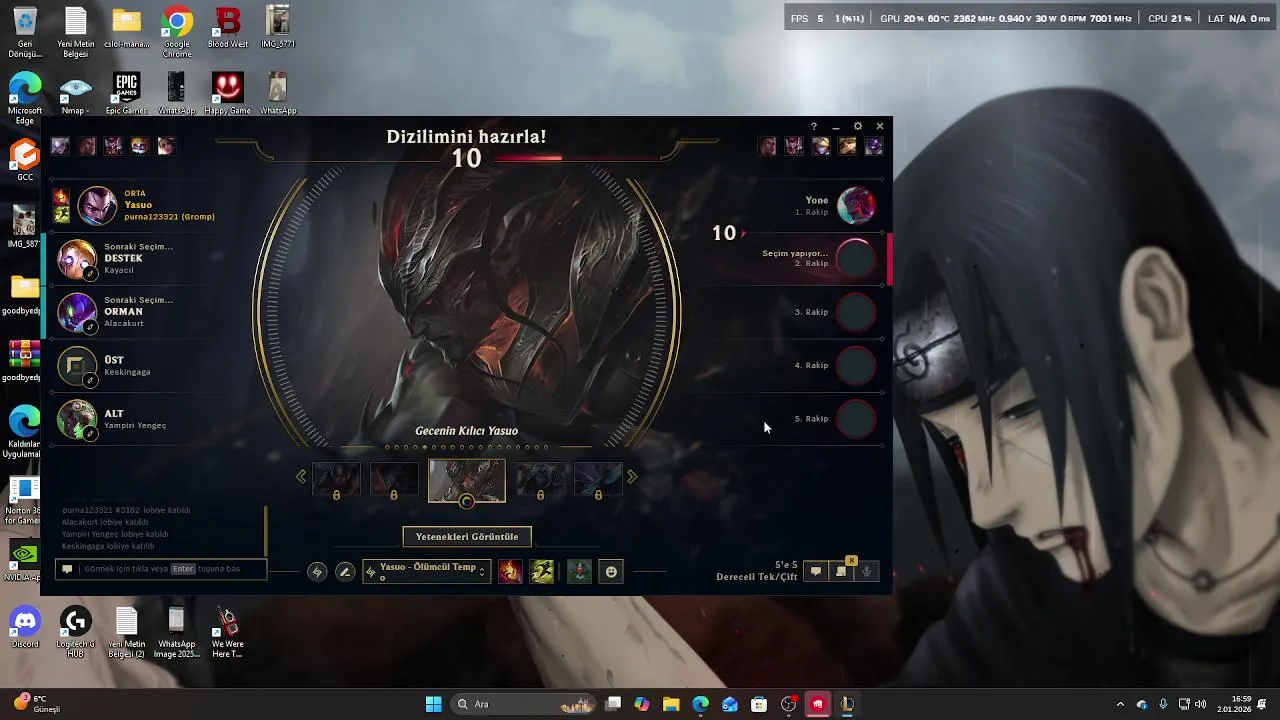Open Epic Games desktop shortcut
1280x720 pixels.
126,94
